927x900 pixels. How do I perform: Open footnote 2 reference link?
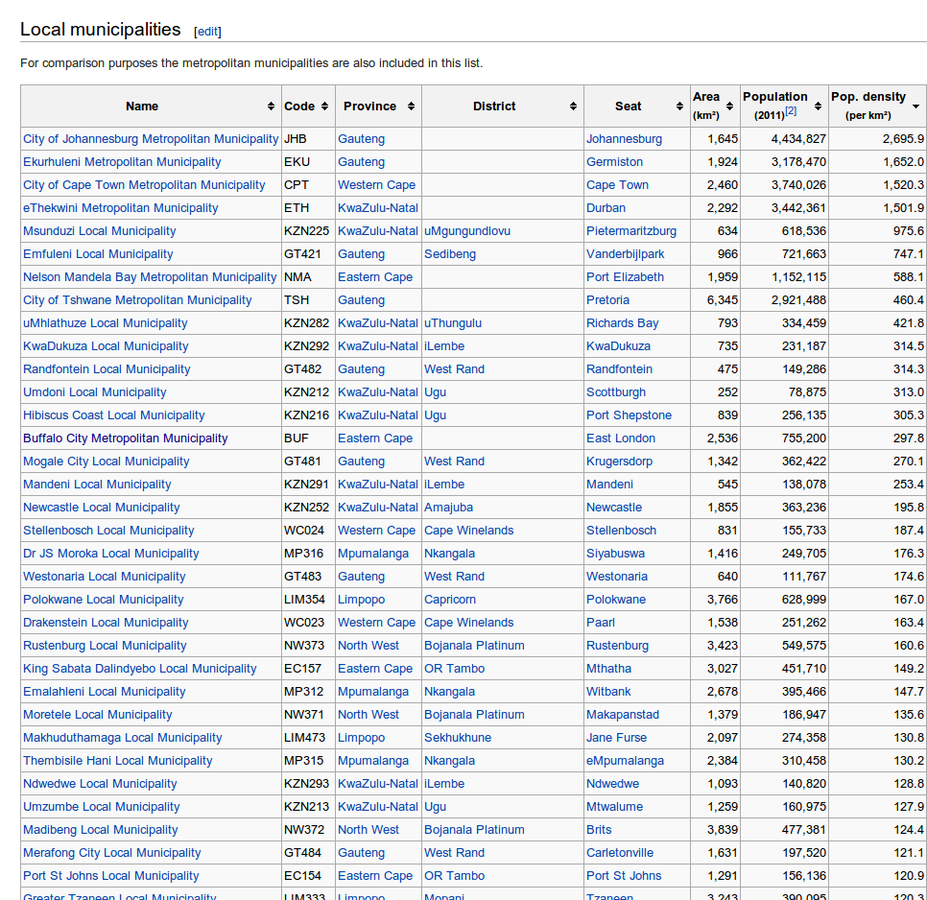791,111
